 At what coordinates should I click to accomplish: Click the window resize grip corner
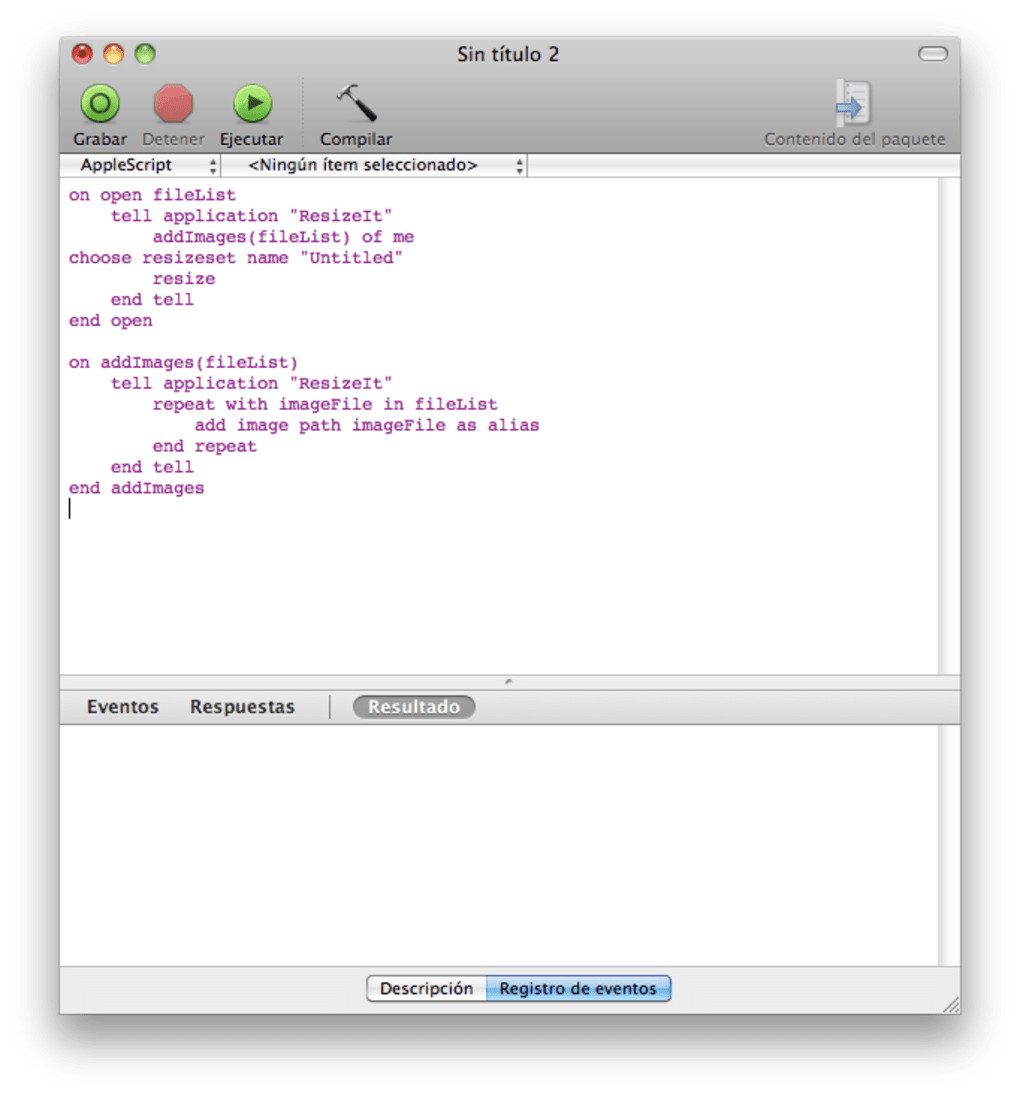pos(951,1004)
